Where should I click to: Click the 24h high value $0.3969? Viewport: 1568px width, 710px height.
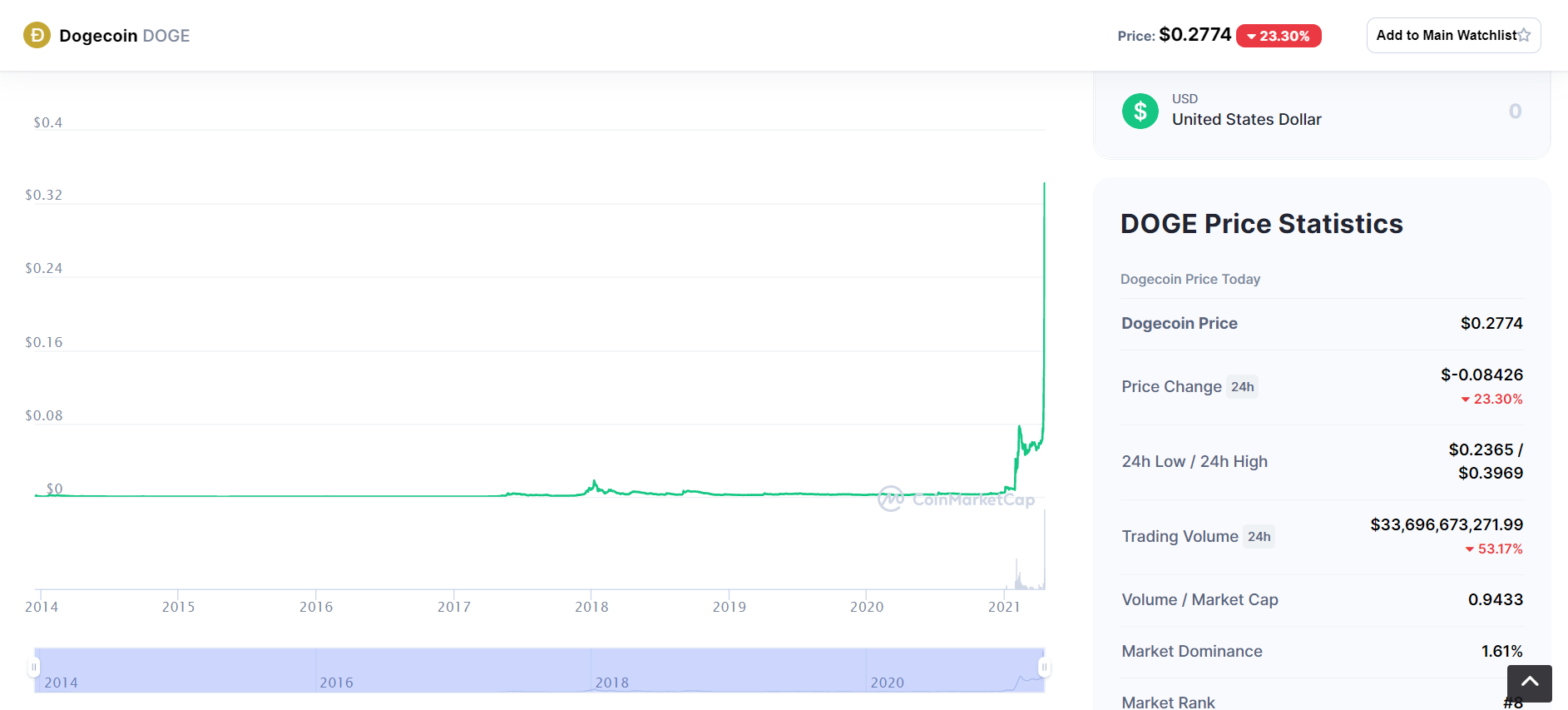[x=1491, y=473]
